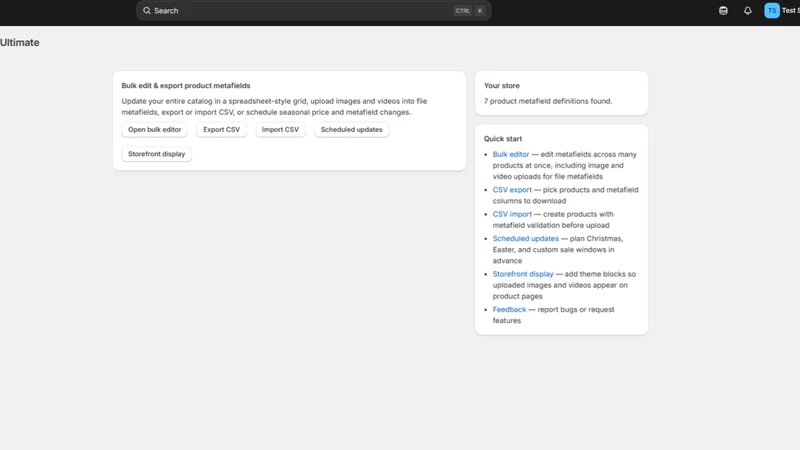
Task: Click the Storefront display button
Action: pos(157,154)
